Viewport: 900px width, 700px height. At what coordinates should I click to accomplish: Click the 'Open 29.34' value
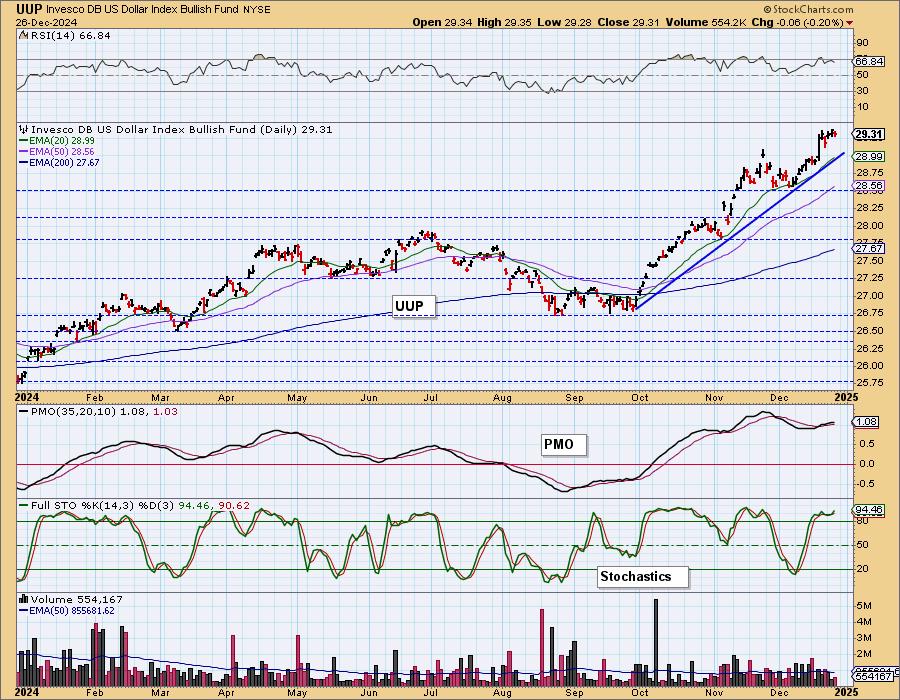441,22
